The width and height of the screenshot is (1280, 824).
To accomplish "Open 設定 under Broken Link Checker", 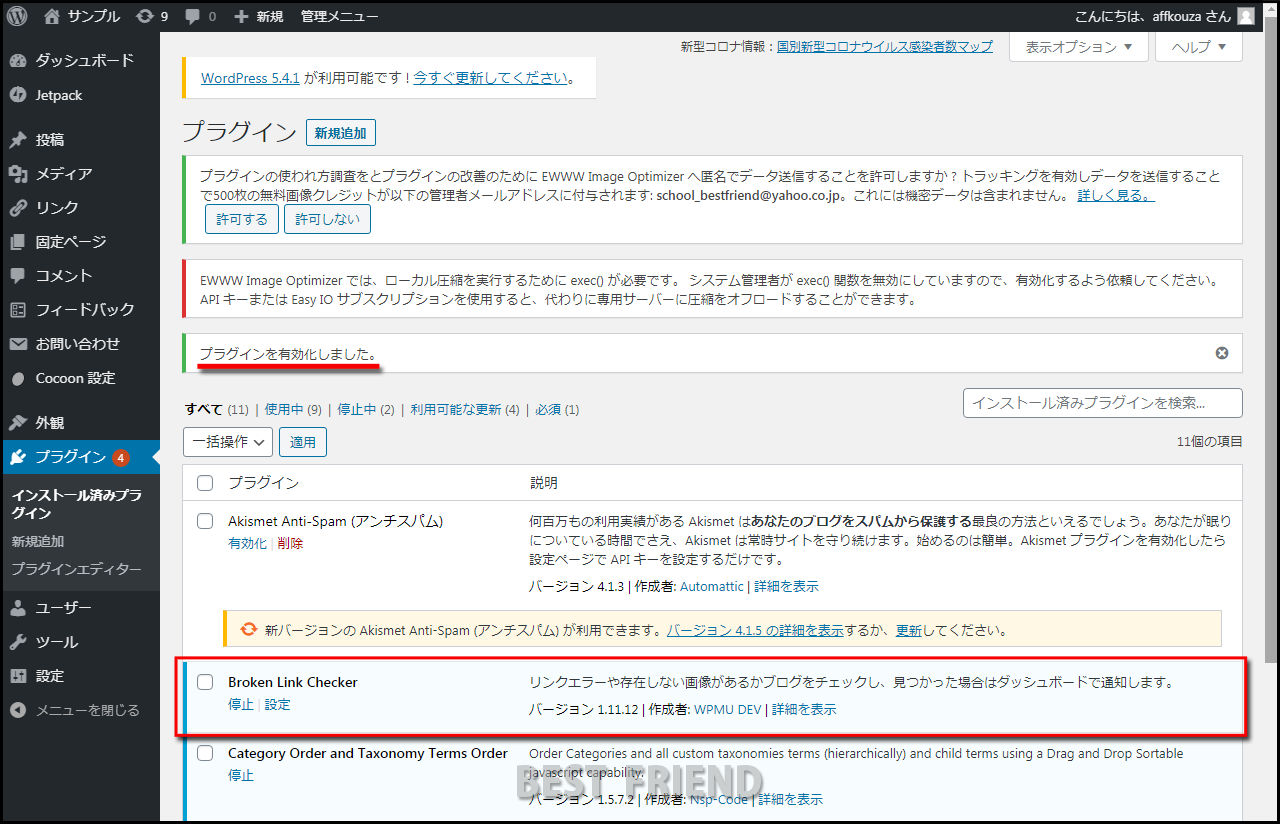I will [x=277, y=704].
